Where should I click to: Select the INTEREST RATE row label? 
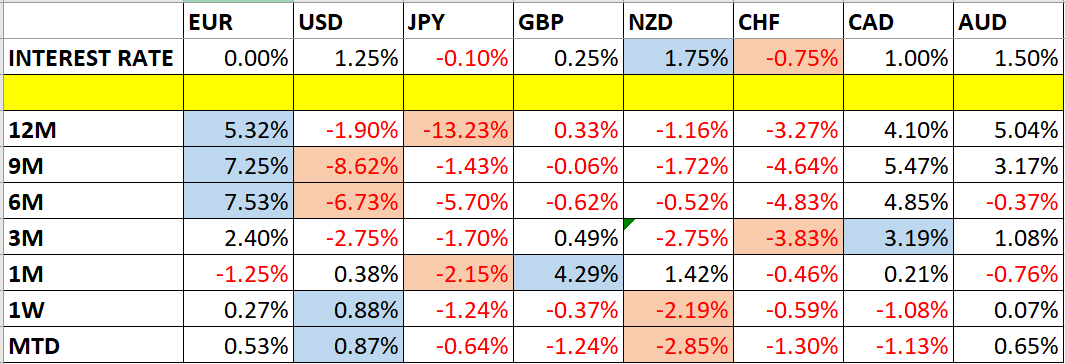pyautogui.click(x=91, y=58)
